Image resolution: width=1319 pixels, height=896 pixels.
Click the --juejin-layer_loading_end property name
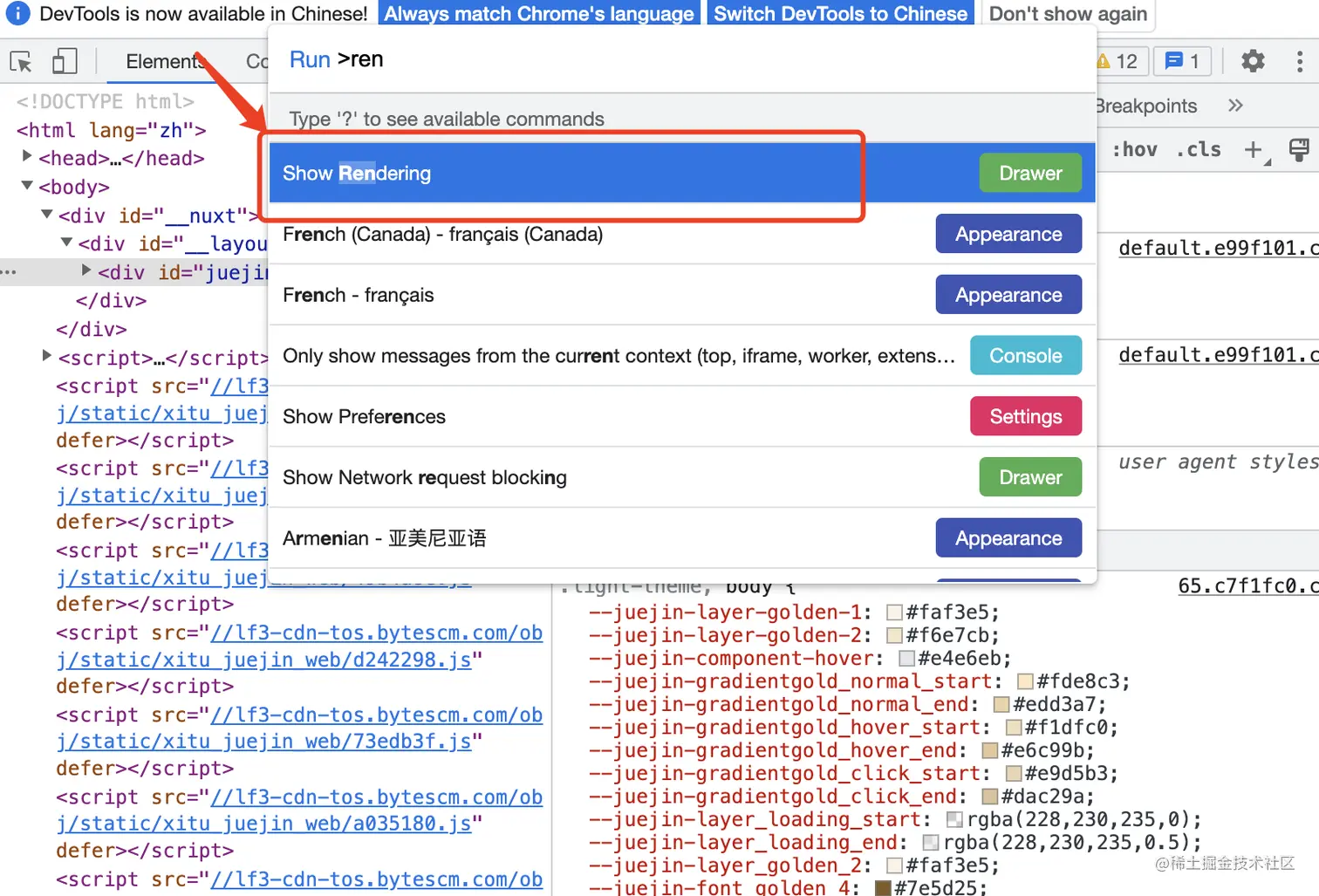click(x=743, y=843)
